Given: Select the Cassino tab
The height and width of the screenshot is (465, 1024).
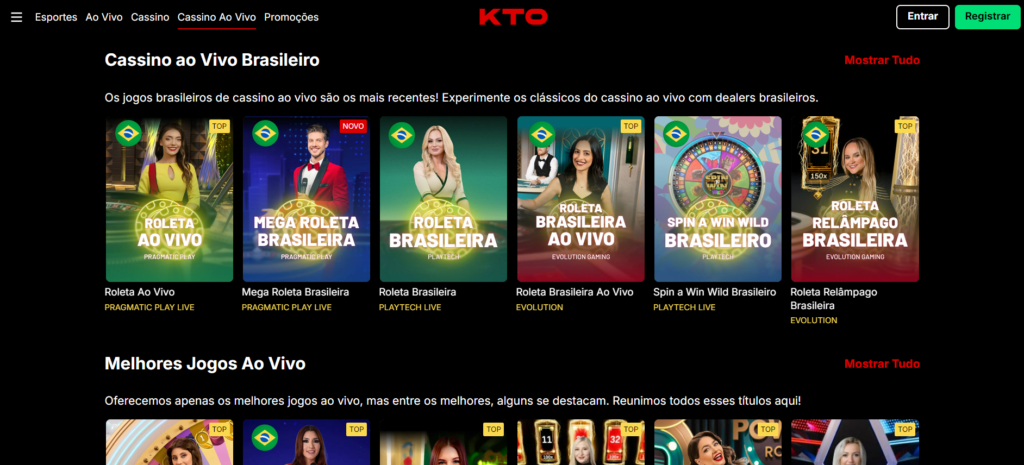Looking at the screenshot, I should (x=150, y=17).
